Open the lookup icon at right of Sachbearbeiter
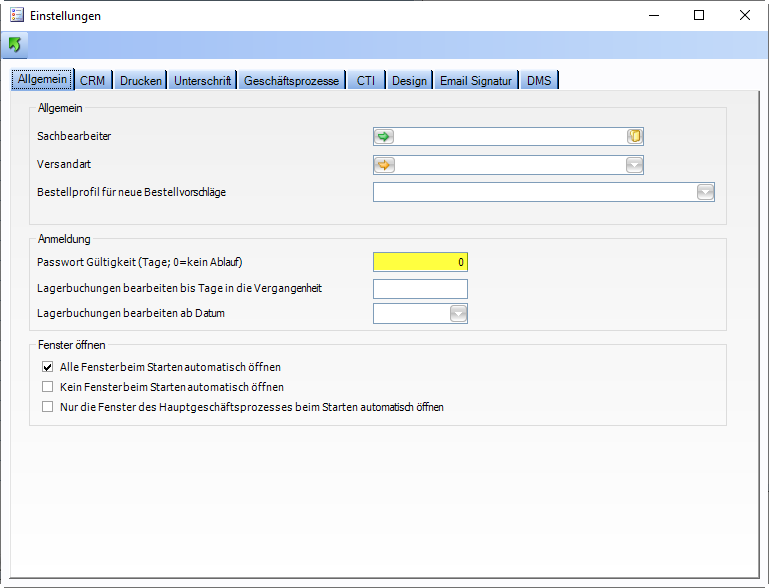Image resolution: width=769 pixels, height=588 pixels. (634, 137)
